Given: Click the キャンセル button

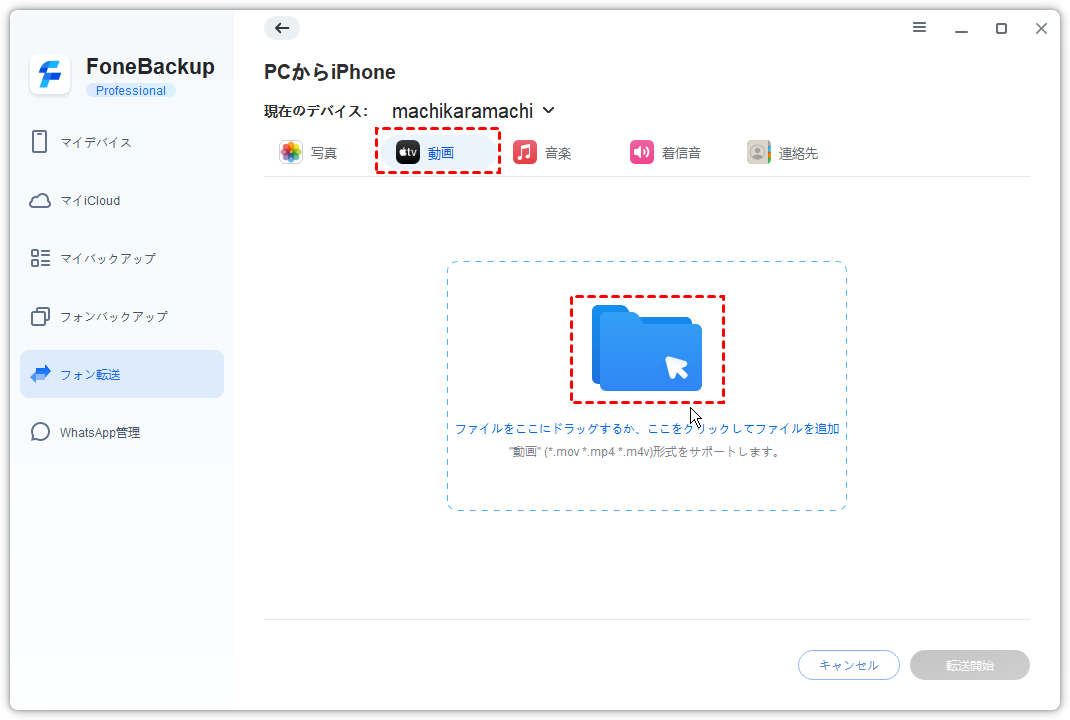Looking at the screenshot, I should 848,665.
